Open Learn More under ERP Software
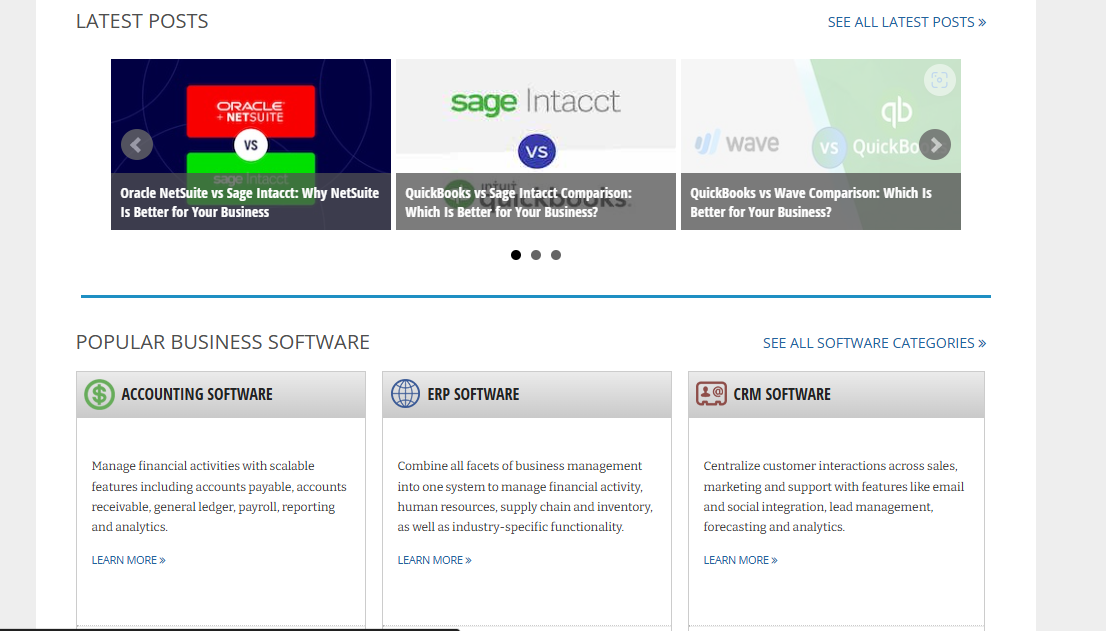 tap(434, 560)
